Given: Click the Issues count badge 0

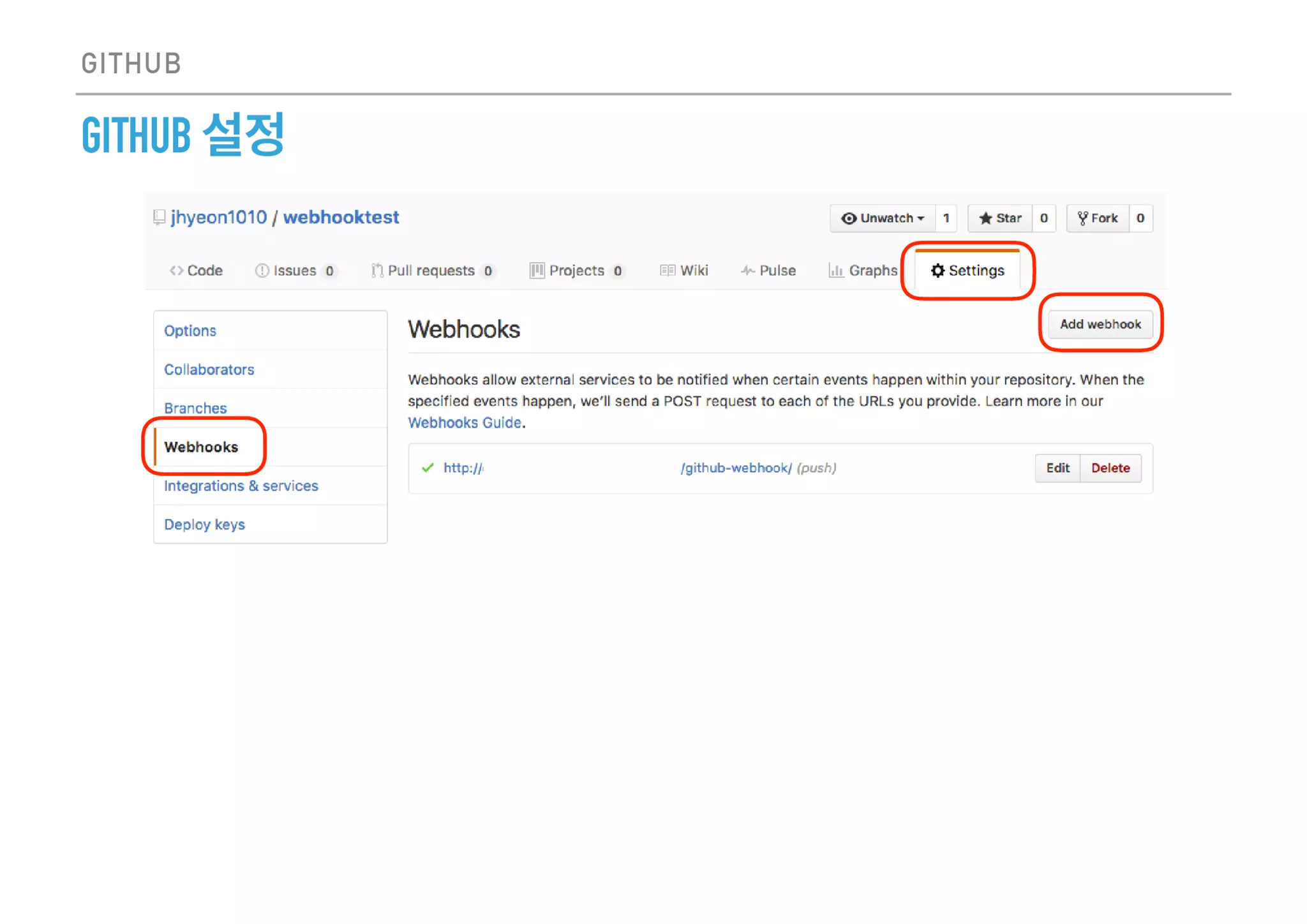Looking at the screenshot, I should (x=329, y=271).
